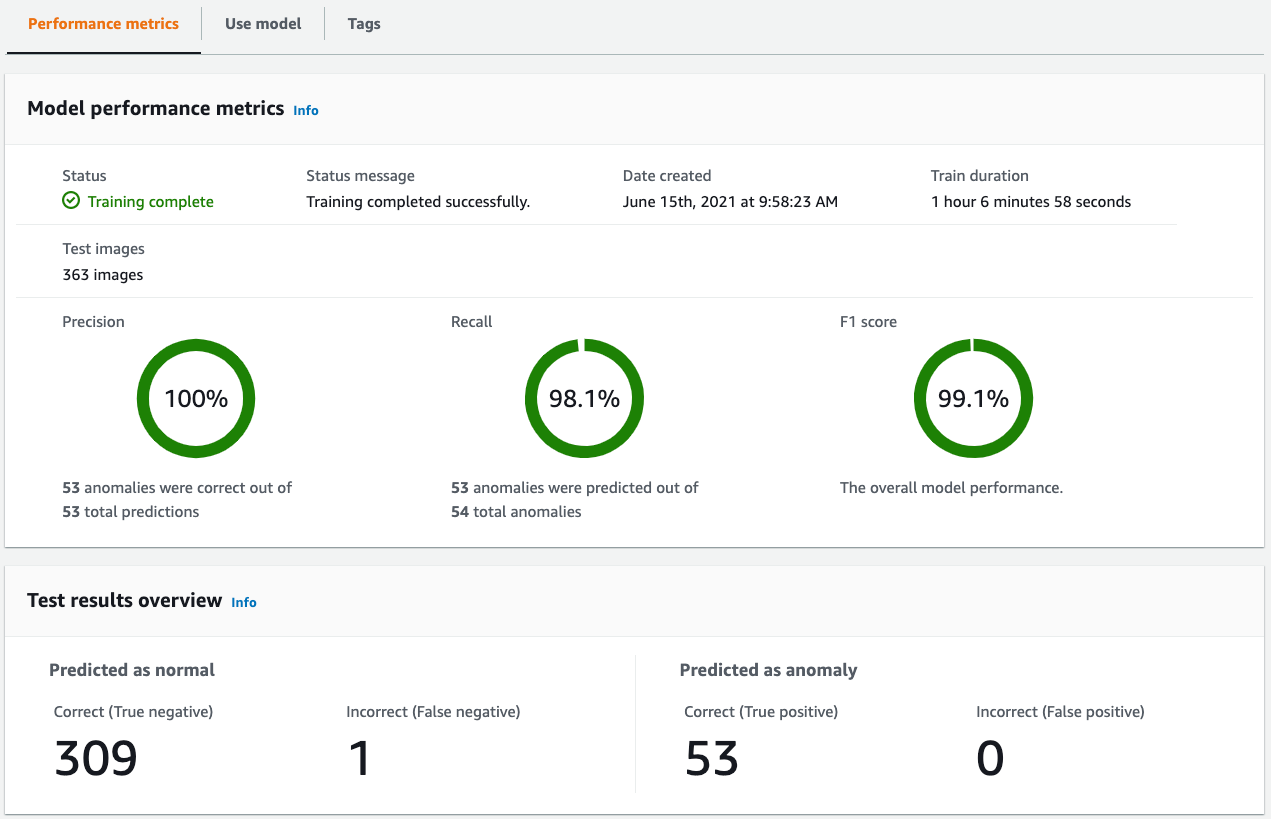Click the Training complete status text
The width and height of the screenshot is (1271, 819).
tap(150, 202)
